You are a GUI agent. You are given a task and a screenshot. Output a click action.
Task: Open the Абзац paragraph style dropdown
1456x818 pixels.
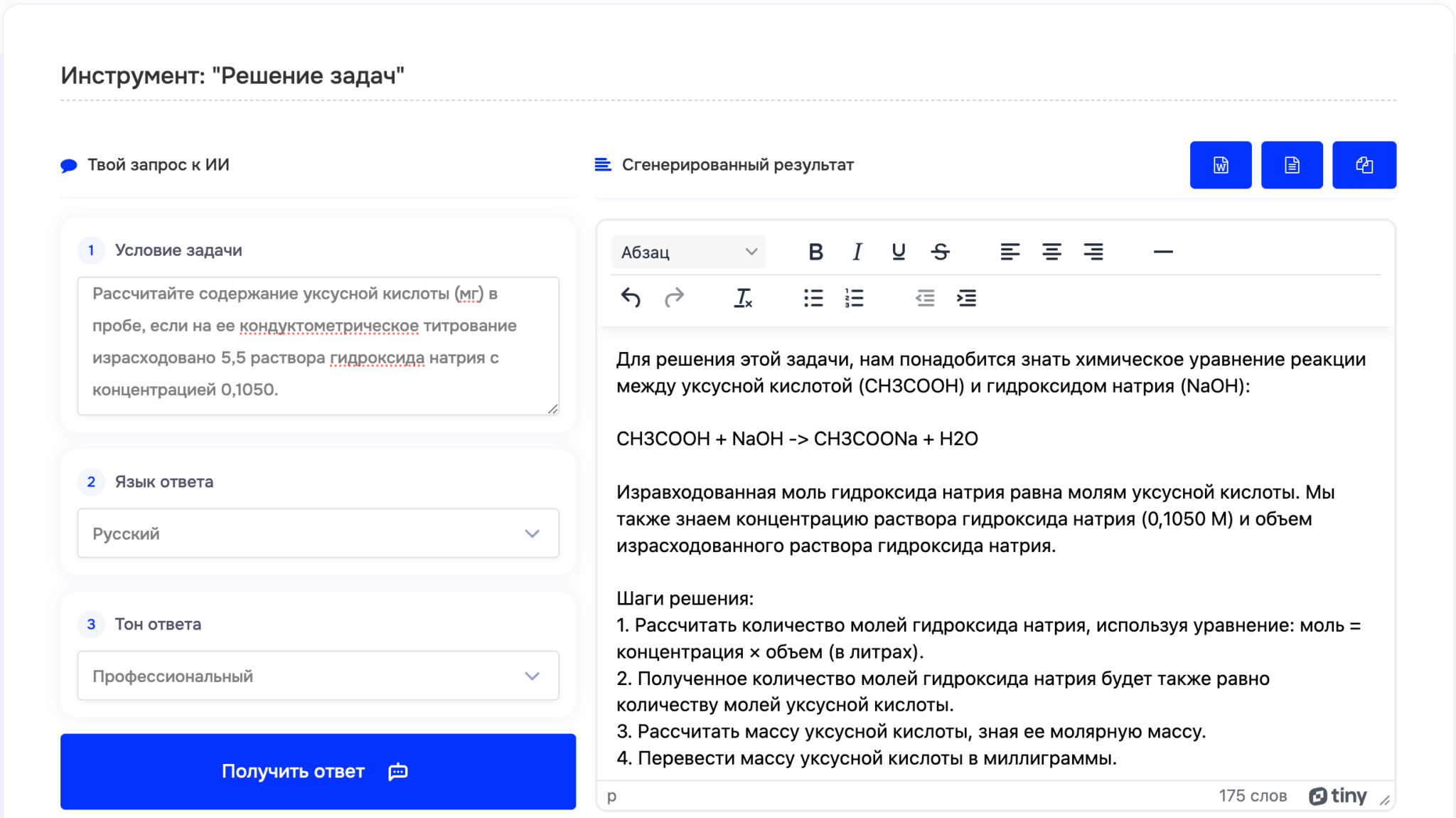(x=688, y=252)
